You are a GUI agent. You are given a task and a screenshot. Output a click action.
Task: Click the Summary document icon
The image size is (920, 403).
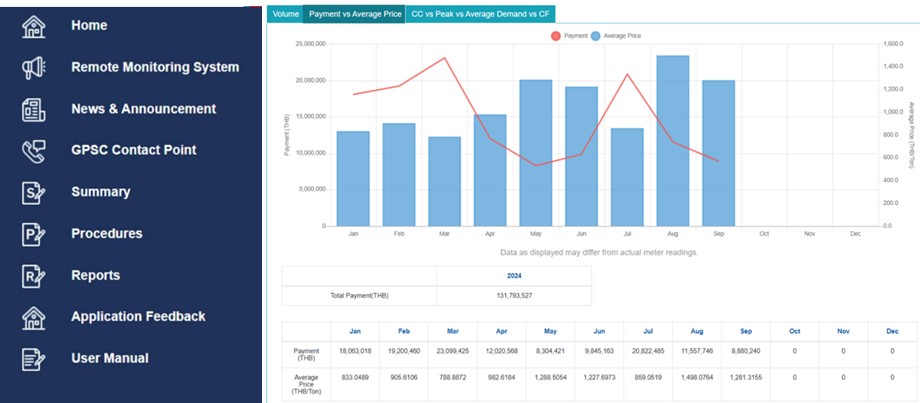click(34, 192)
